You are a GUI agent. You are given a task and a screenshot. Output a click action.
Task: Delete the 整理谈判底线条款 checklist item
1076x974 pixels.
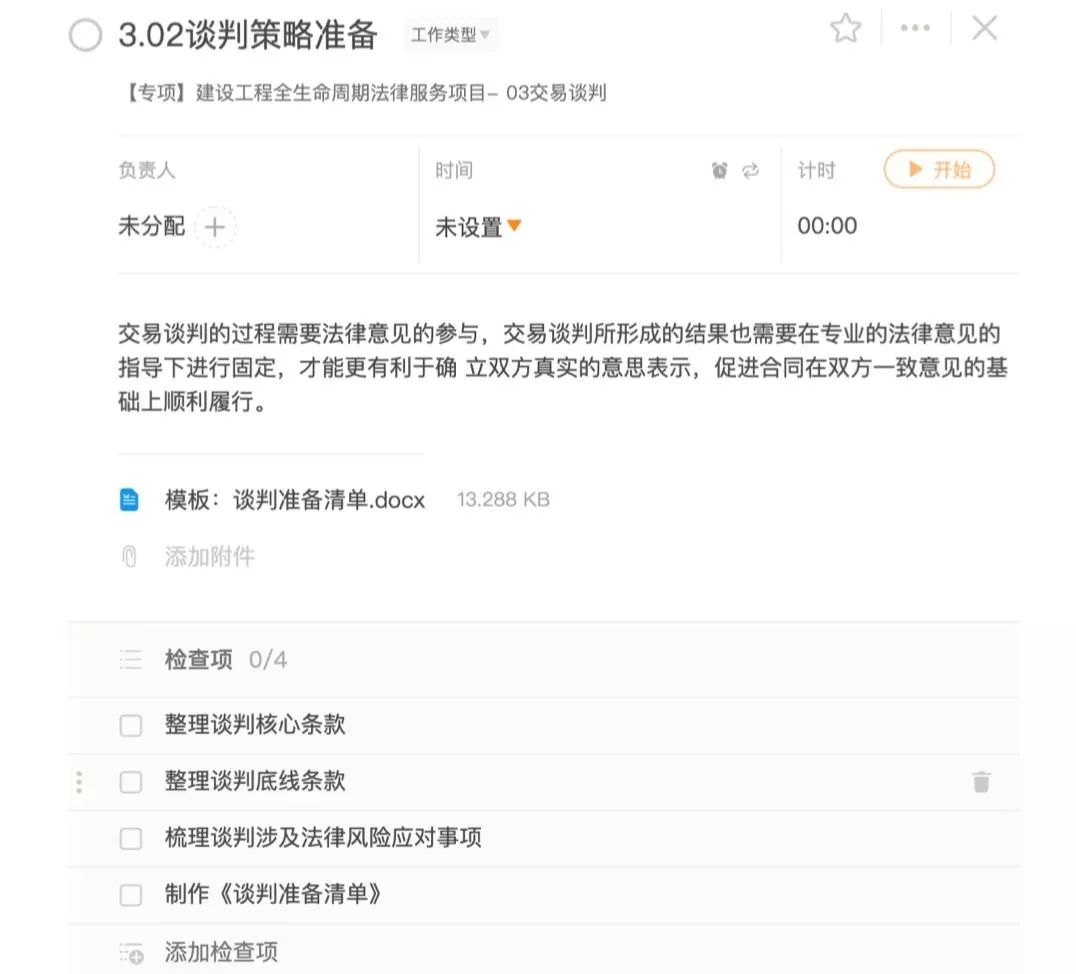click(981, 781)
